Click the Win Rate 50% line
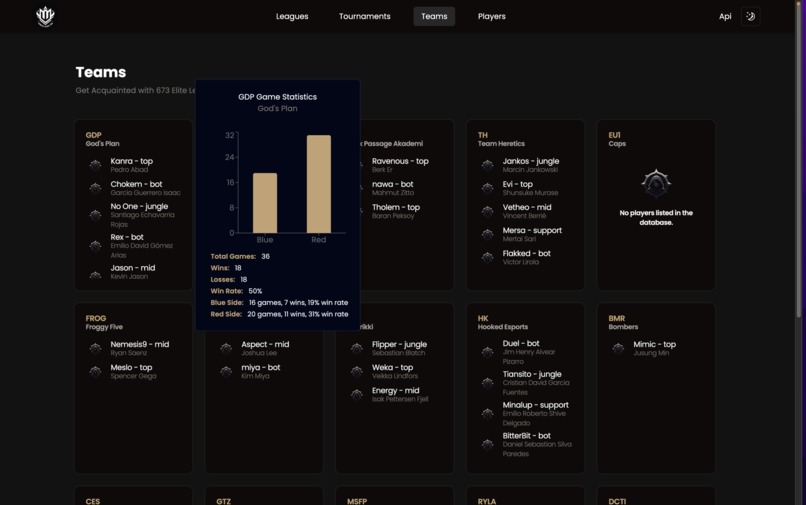 [x=236, y=291]
